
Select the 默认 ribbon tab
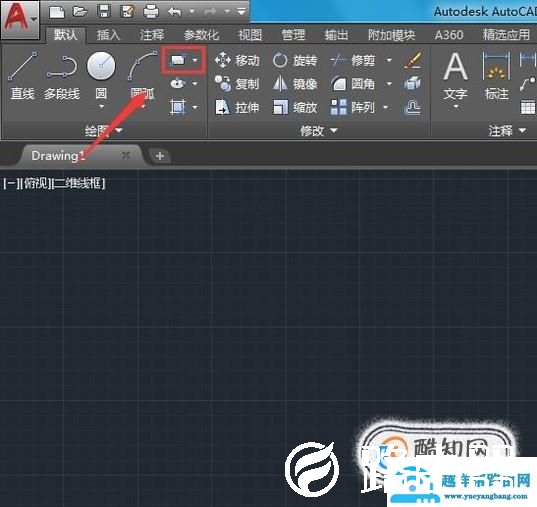pyautogui.click(x=65, y=35)
